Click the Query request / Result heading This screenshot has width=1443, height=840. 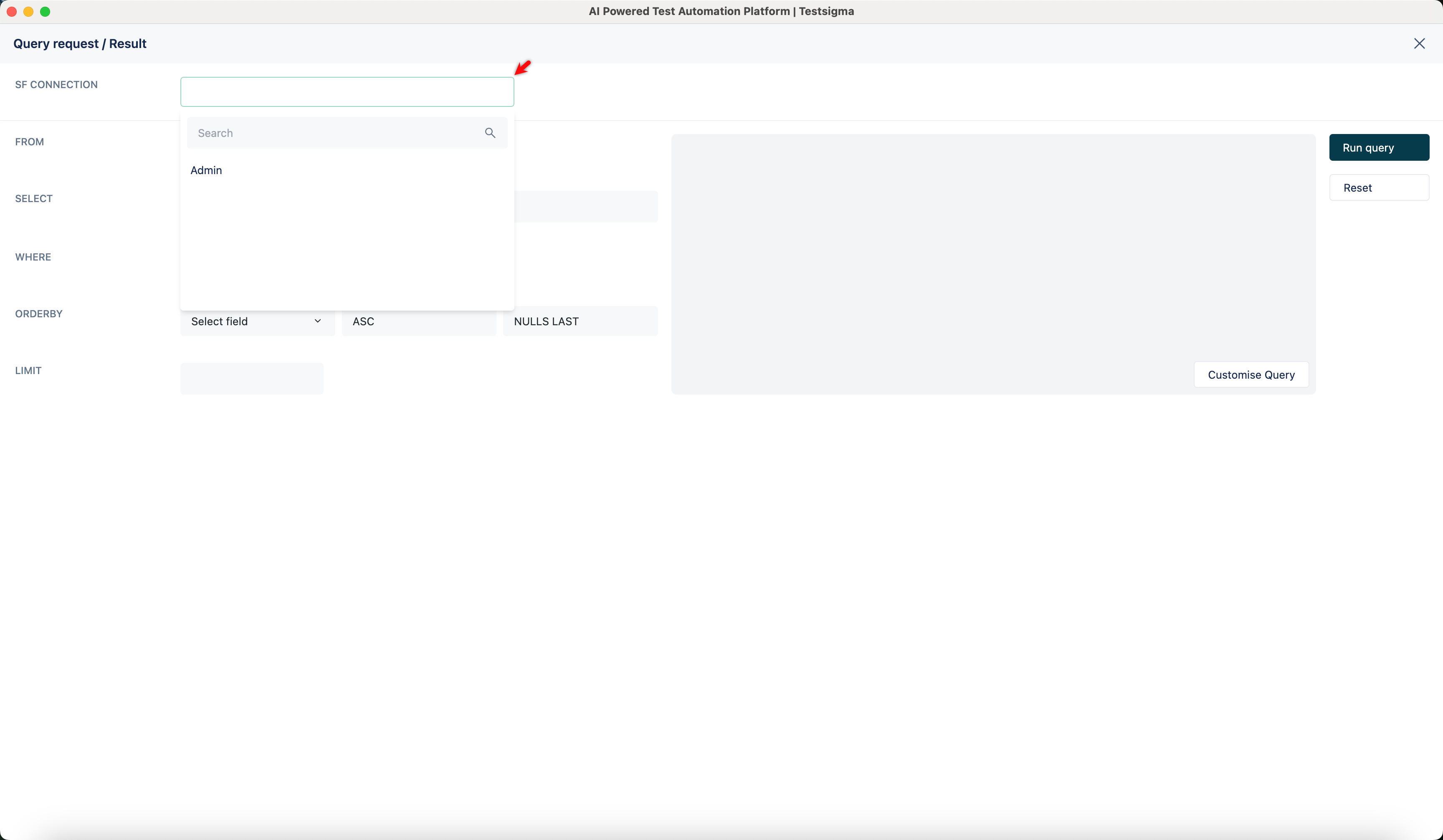(x=80, y=43)
